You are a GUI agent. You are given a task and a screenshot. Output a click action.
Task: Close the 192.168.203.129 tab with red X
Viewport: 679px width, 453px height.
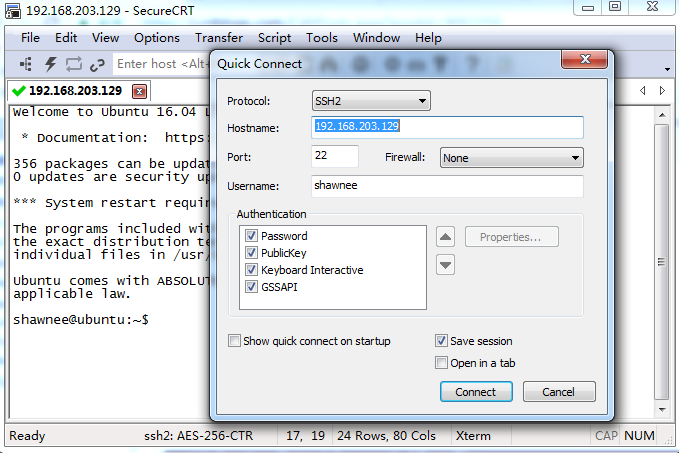[139, 91]
